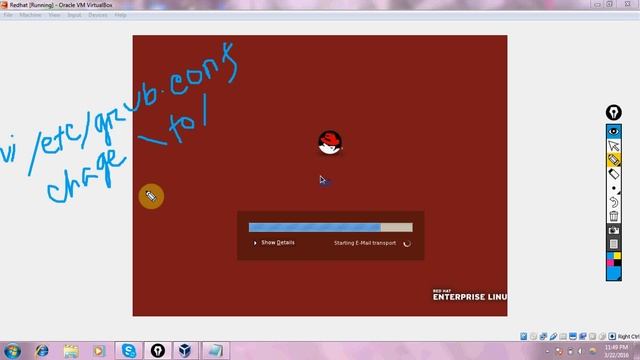Click the floating orange pencil badge
640x360 pixels.
click(x=151, y=196)
